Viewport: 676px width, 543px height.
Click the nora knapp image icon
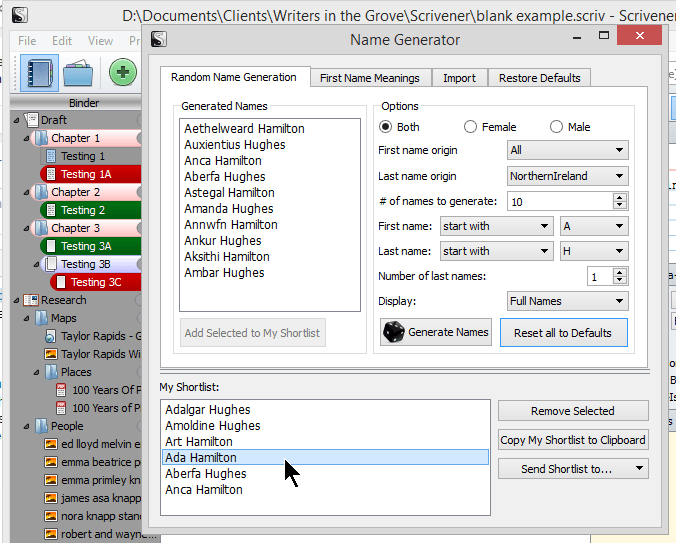[51, 516]
